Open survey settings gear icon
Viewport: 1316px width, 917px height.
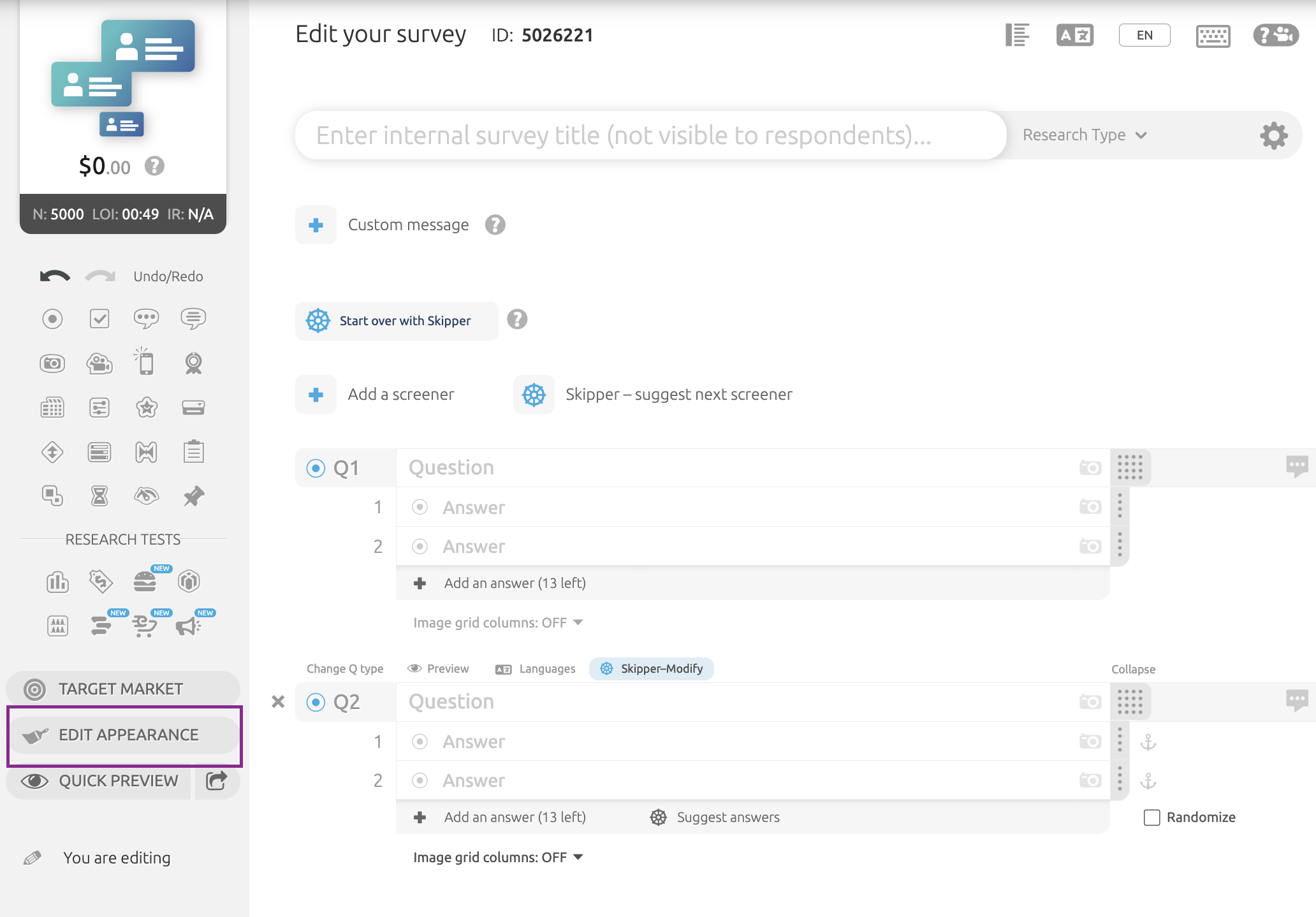[x=1274, y=135]
